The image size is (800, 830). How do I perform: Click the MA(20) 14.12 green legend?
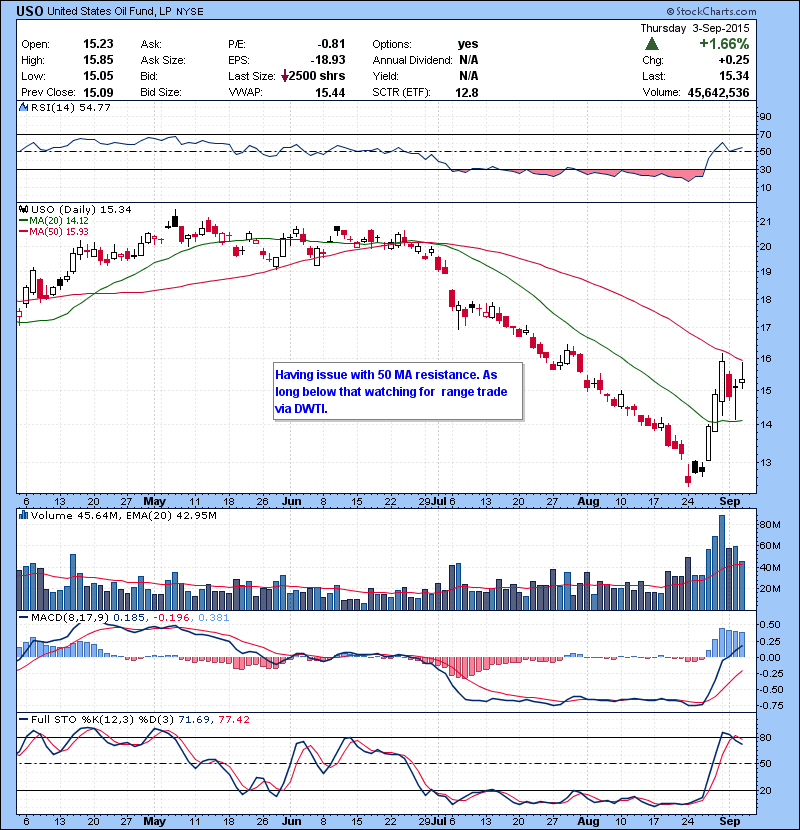54,221
